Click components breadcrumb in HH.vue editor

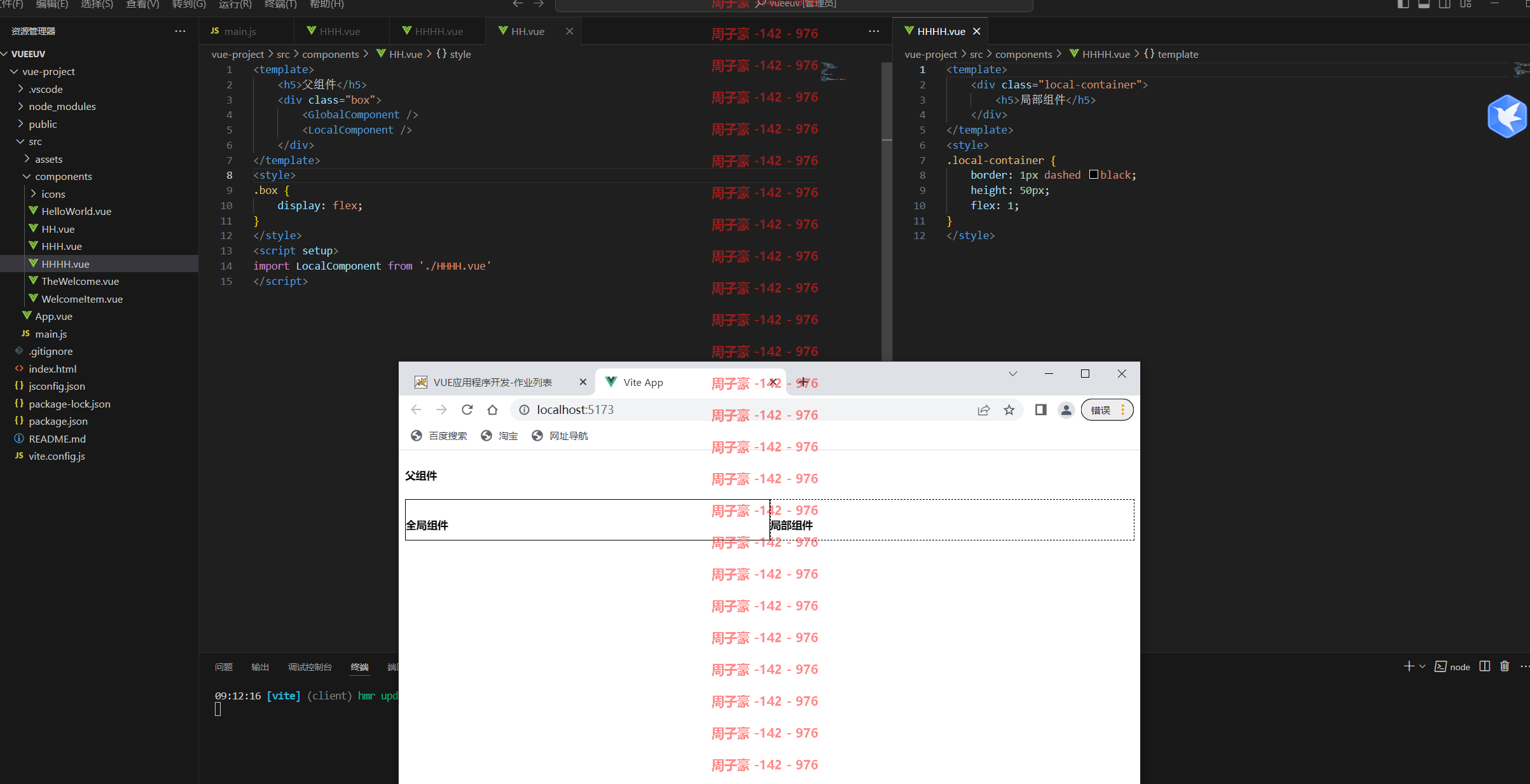[330, 54]
